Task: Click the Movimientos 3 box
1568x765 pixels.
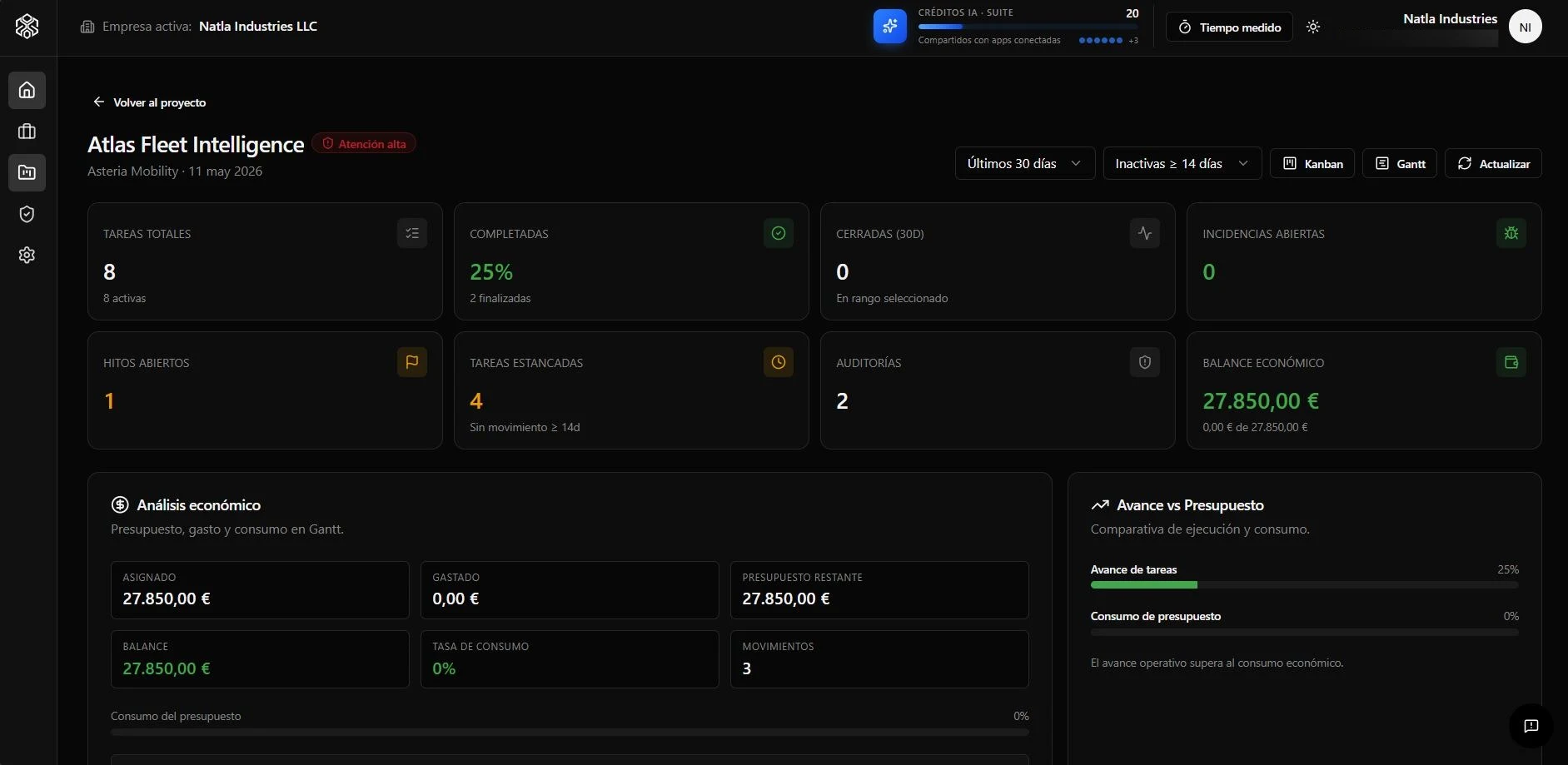Action: pos(879,659)
